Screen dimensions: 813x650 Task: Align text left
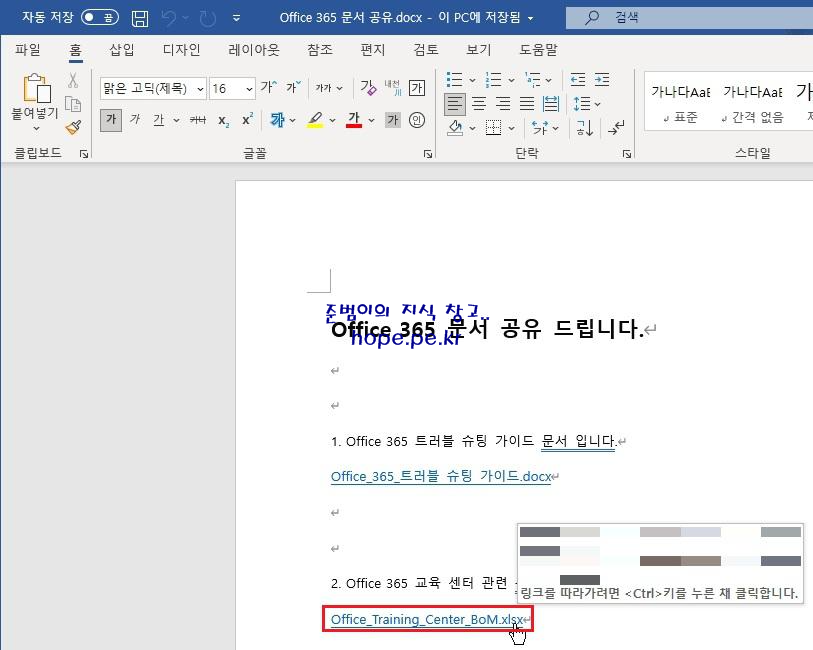(x=455, y=104)
